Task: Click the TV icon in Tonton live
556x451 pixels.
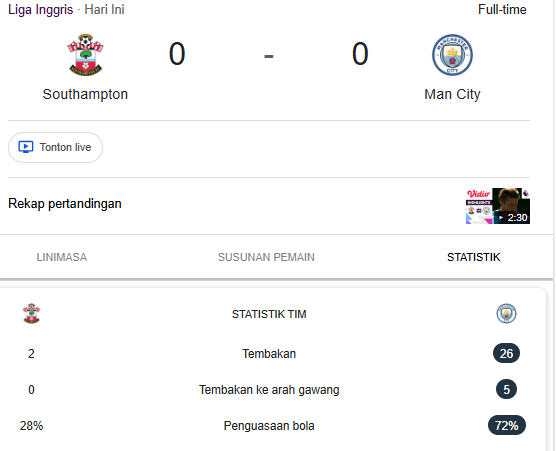Action: pyautogui.click(x=26, y=147)
